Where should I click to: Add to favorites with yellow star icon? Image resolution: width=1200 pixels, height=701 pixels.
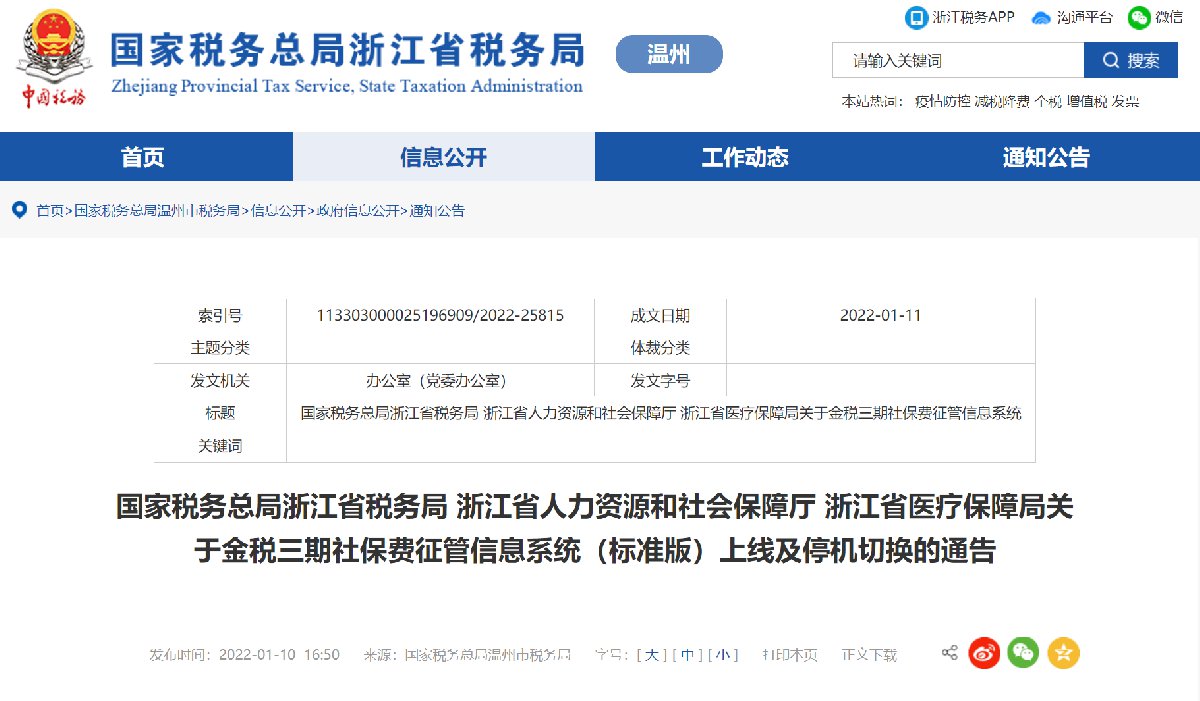[x=1063, y=653]
